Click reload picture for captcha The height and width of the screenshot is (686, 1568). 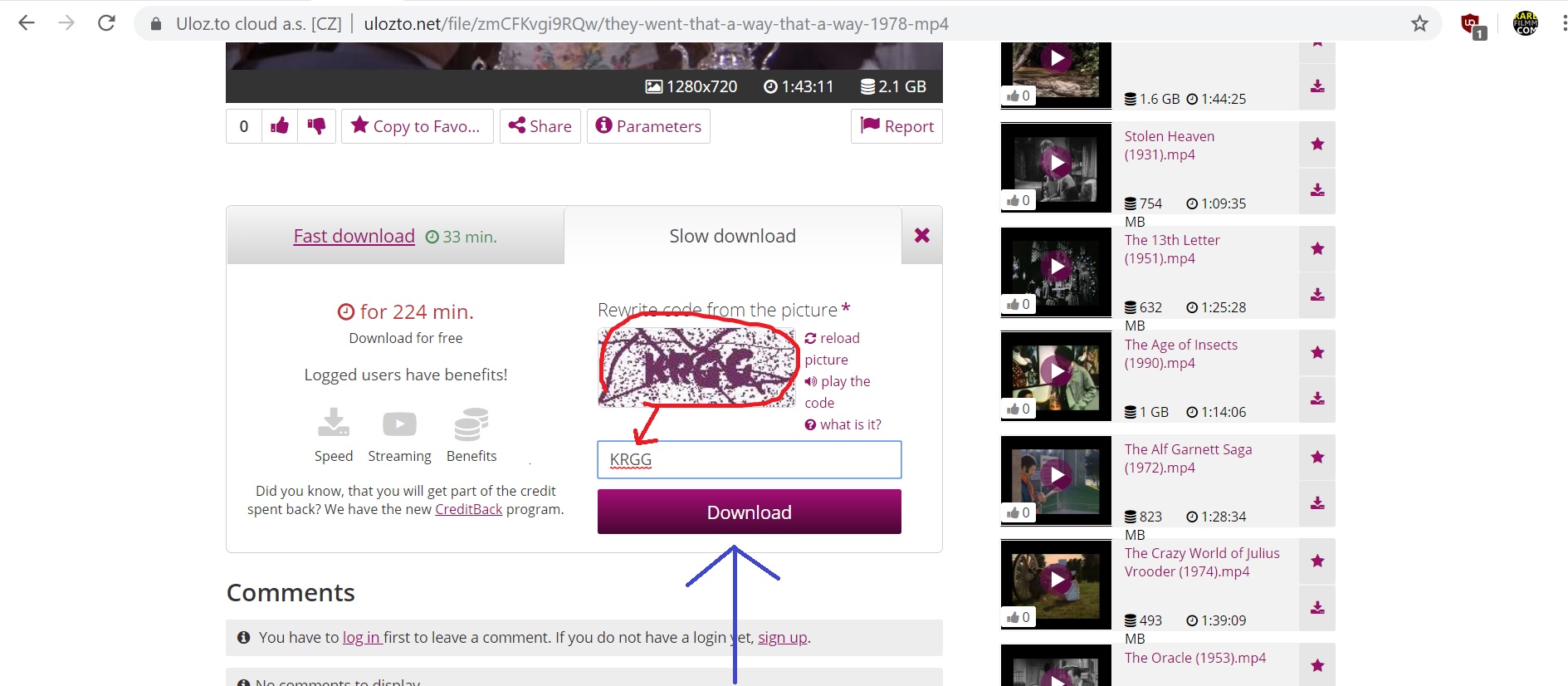click(x=832, y=349)
